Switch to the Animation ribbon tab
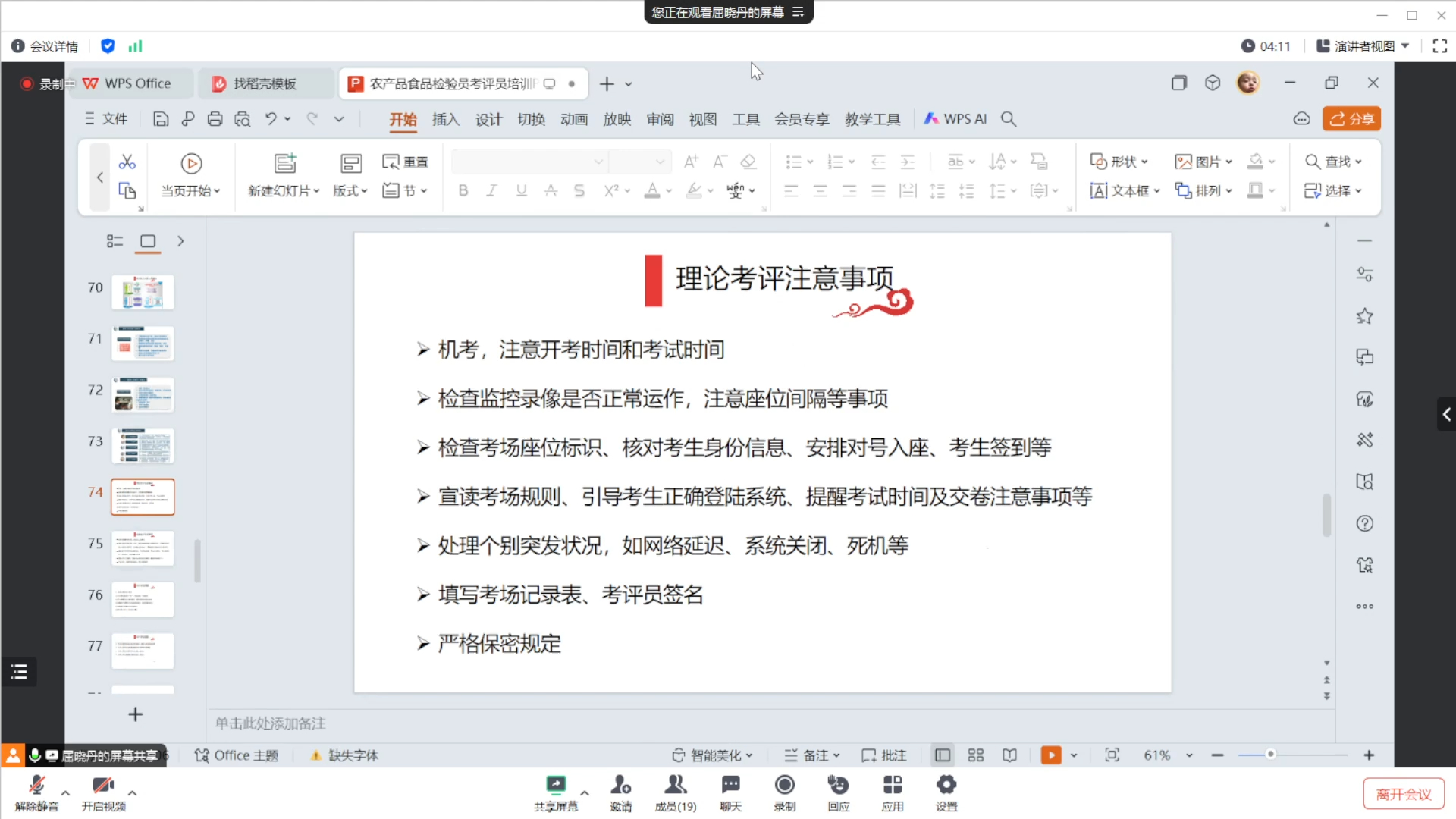This screenshot has width=1456, height=819. [574, 119]
